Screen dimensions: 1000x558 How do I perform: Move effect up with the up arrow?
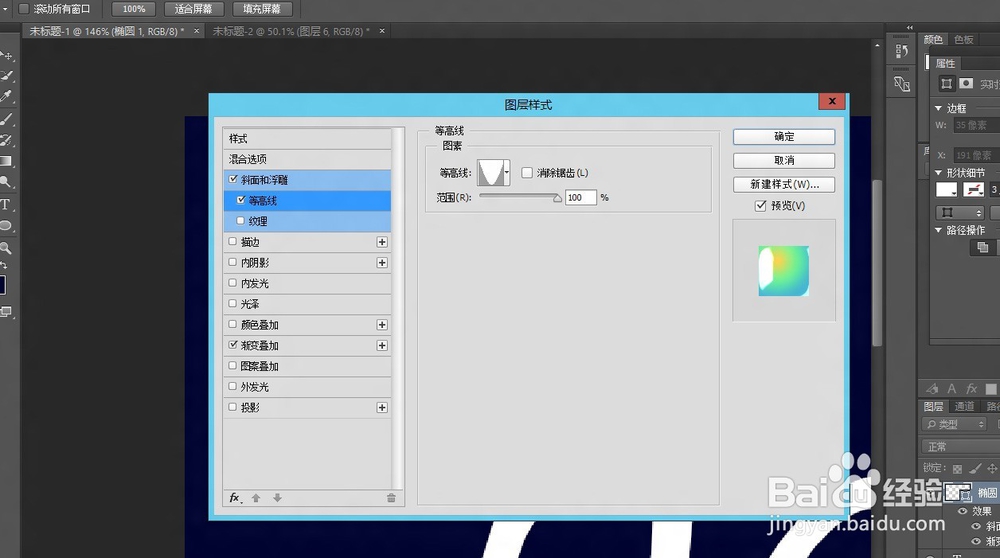click(256, 498)
